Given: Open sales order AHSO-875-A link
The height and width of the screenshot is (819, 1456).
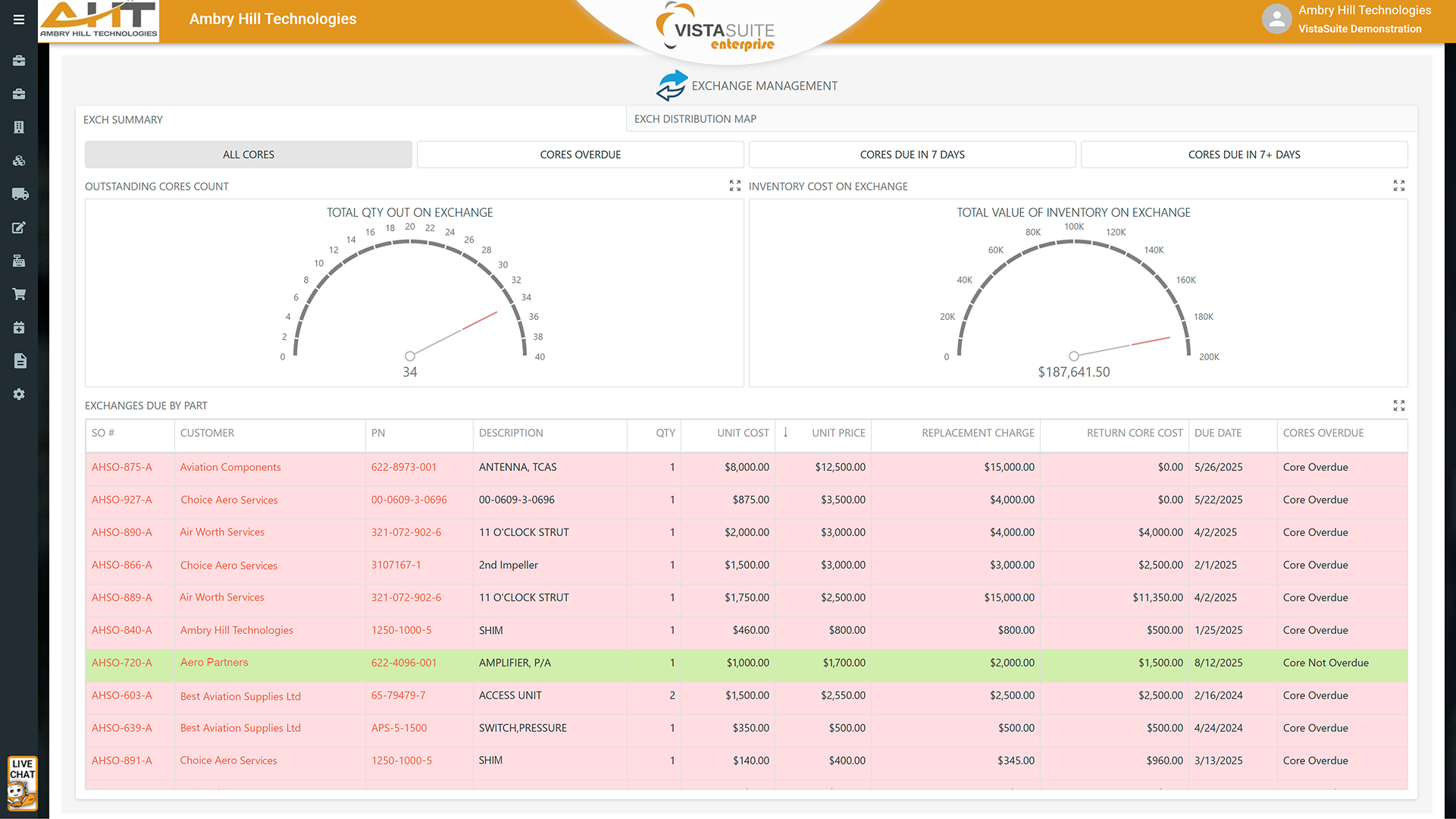Looking at the screenshot, I should [x=122, y=467].
